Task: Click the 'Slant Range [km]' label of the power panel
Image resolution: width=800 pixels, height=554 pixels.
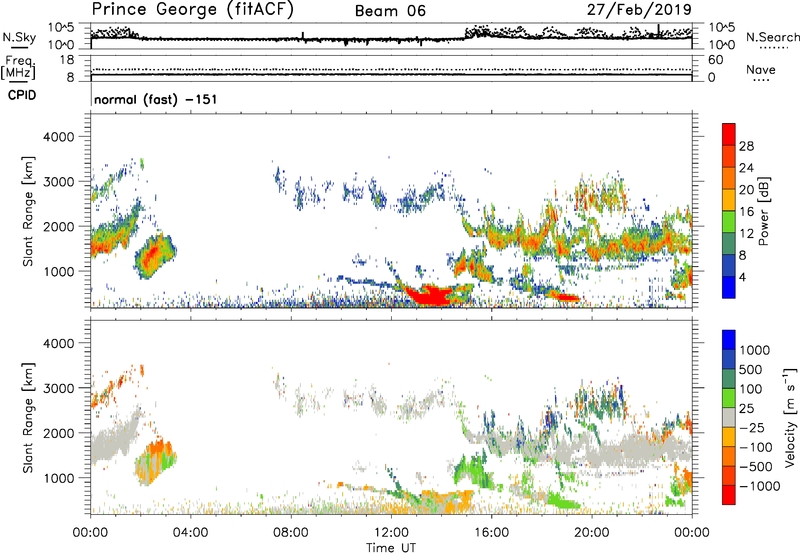Action: 28,211
